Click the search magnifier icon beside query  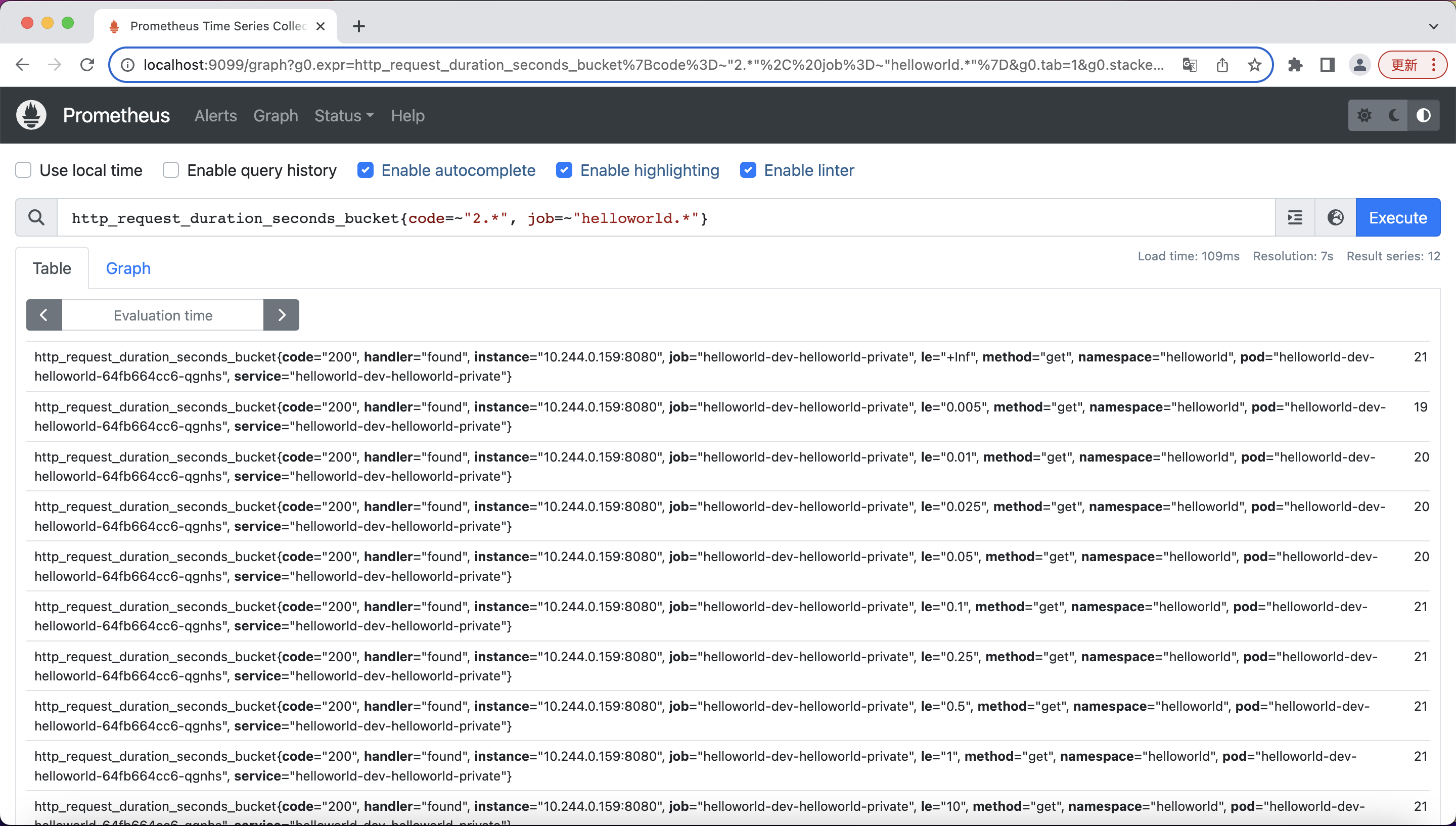click(36, 218)
